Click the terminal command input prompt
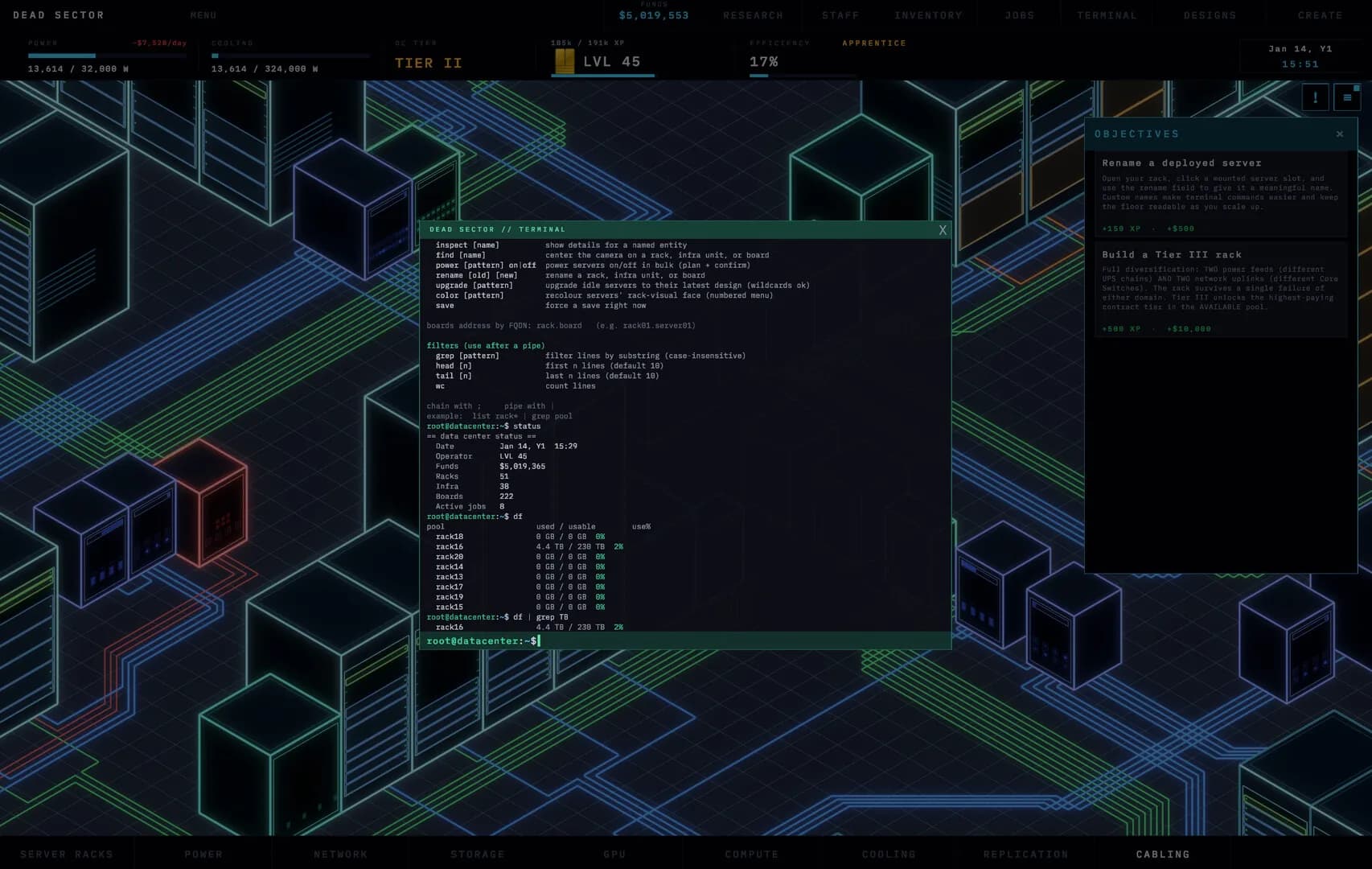 coord(685,641)
